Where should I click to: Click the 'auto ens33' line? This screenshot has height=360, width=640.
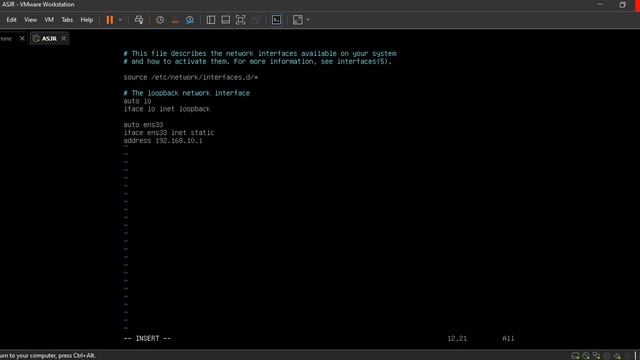pyautogui.click(x=143, y=125)
